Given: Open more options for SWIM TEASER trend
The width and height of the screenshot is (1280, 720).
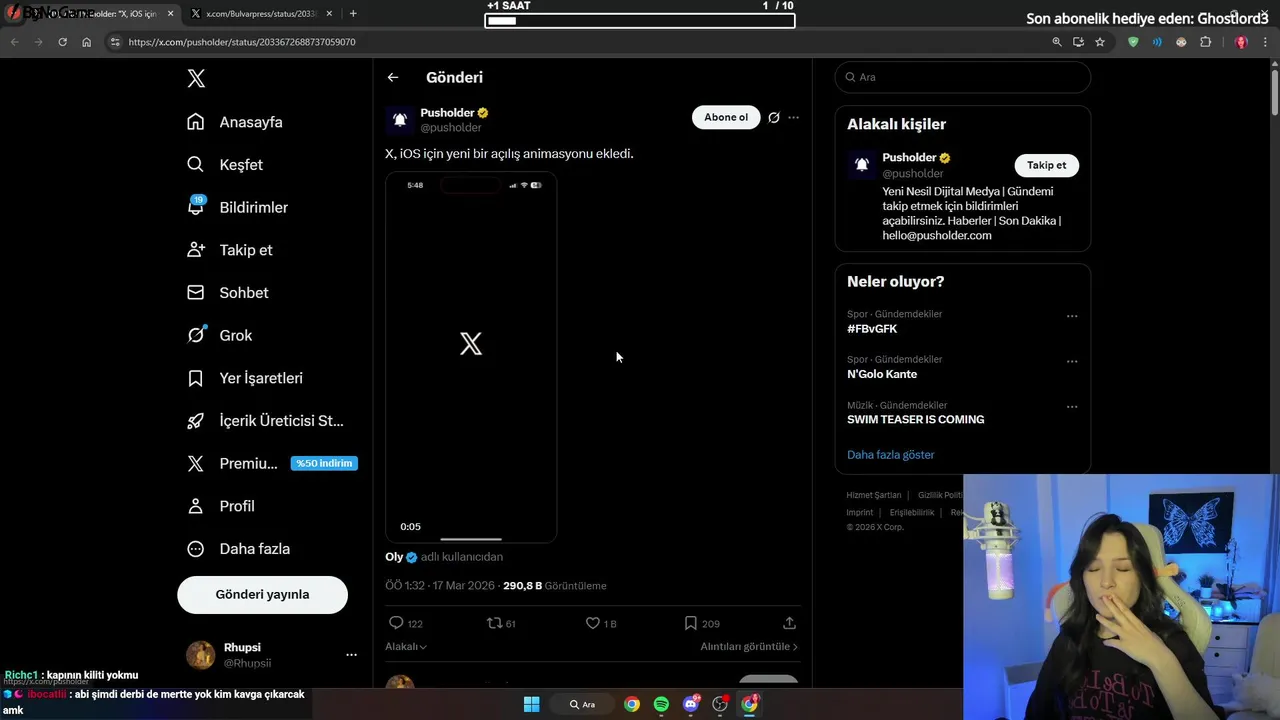Looking at the screenshot, I should (x=1072, y=407).
